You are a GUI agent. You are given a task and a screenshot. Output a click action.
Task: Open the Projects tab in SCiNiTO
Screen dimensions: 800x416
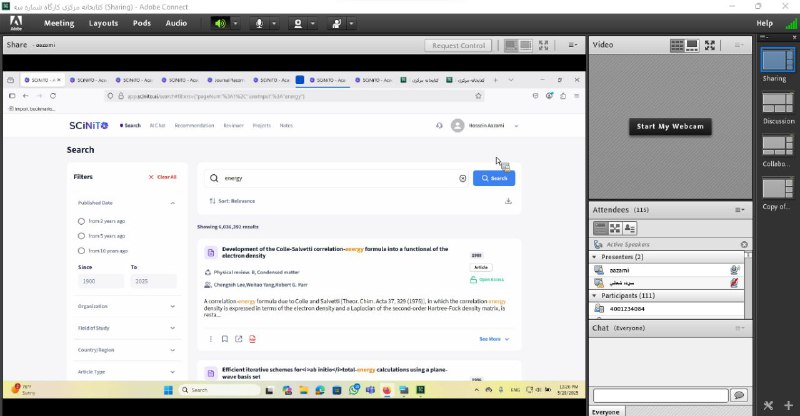tap(262, 126)
